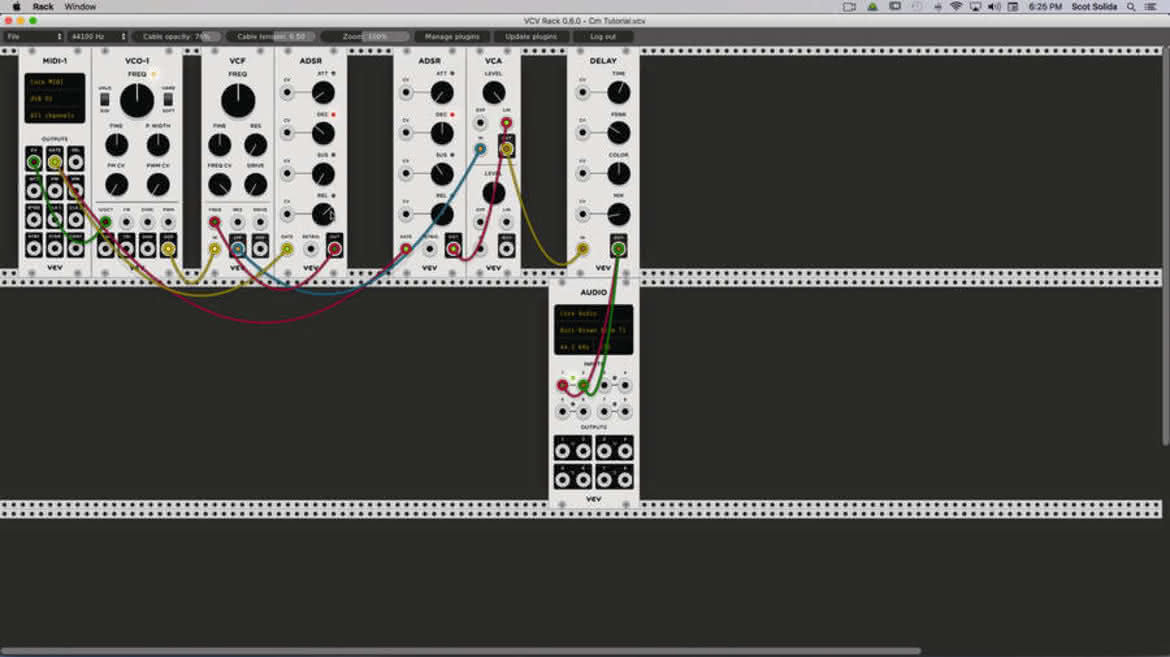Click the upper VCA OUT jack
The height and width of the screenshot is (657, 1170).
point(507,149)
